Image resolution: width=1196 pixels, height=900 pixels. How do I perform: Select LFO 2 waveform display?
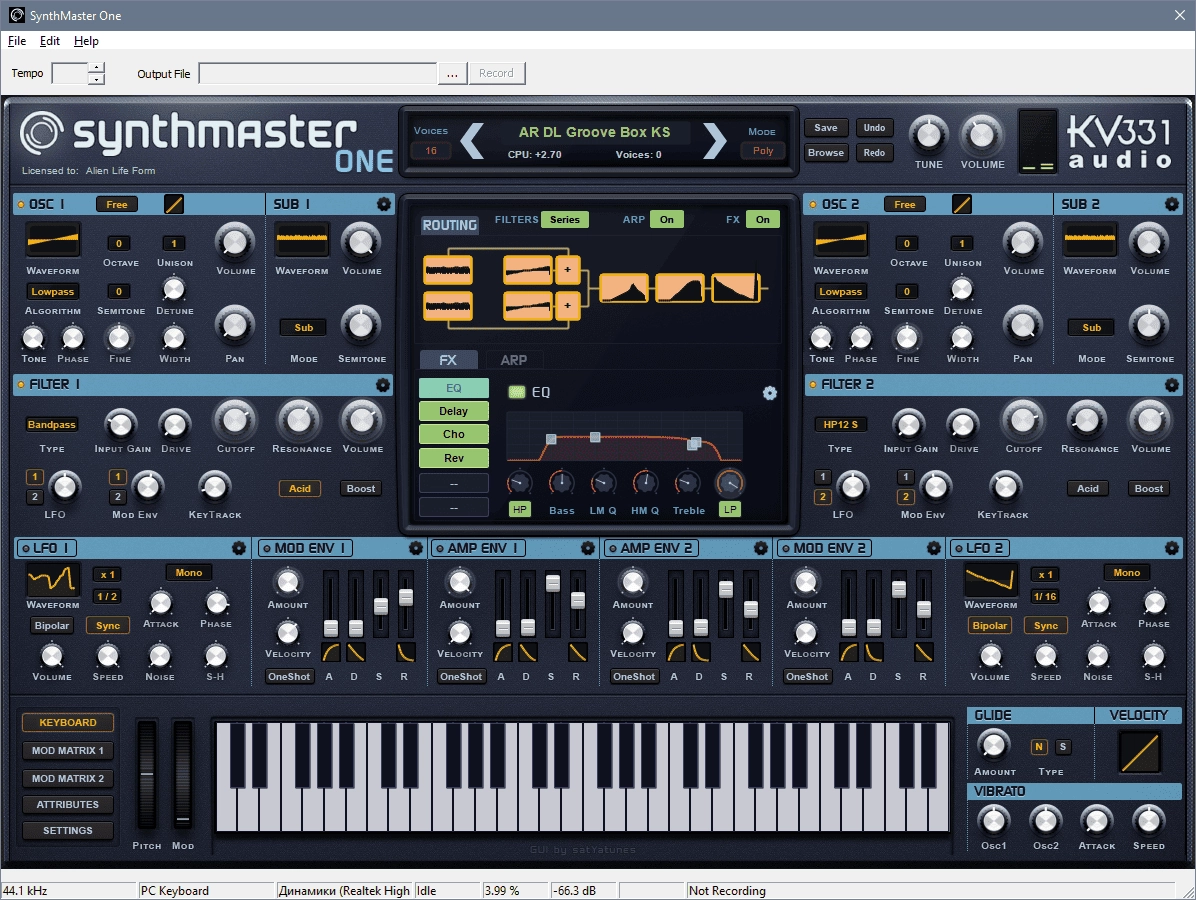coord(990,580)
